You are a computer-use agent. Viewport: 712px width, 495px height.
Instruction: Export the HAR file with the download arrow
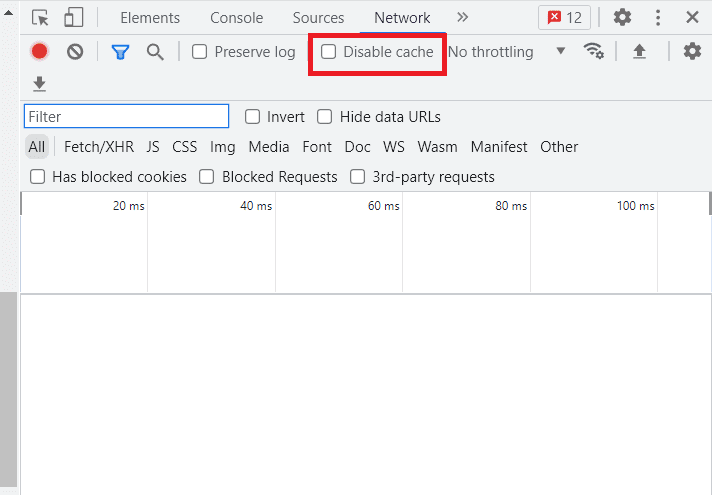tap(40, 84)
